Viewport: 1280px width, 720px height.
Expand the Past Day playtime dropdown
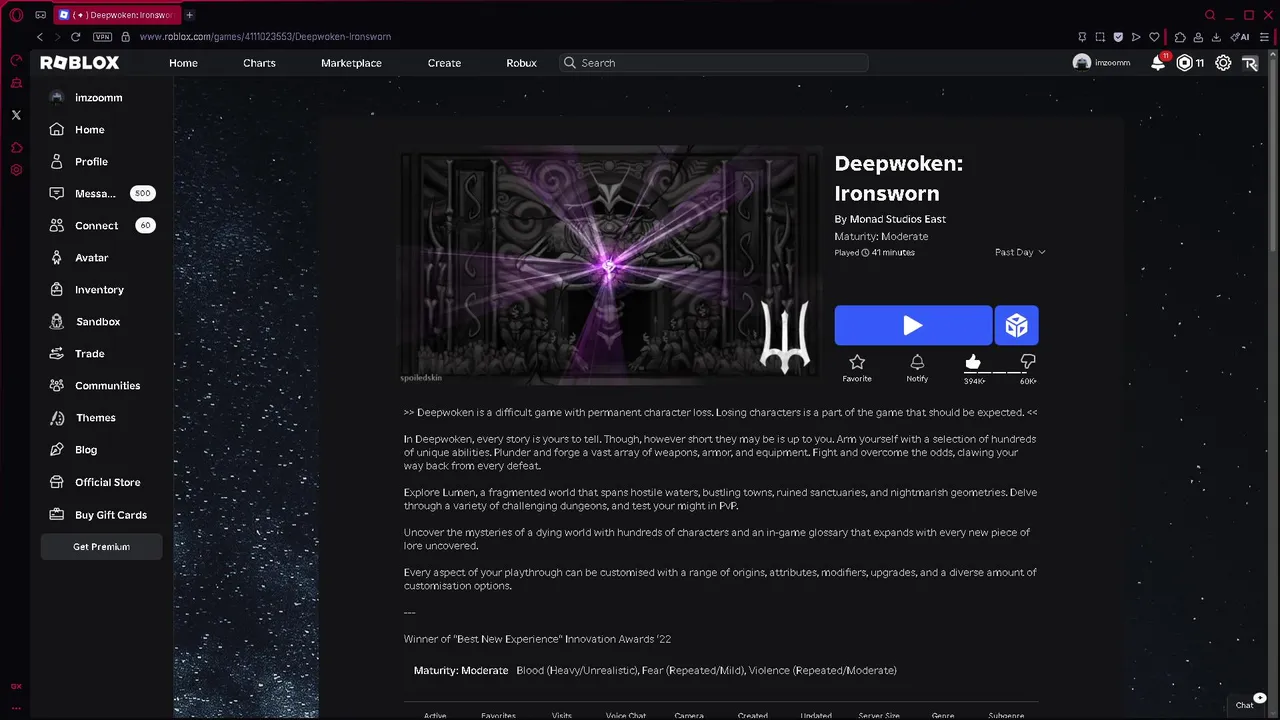[1020, 252]
